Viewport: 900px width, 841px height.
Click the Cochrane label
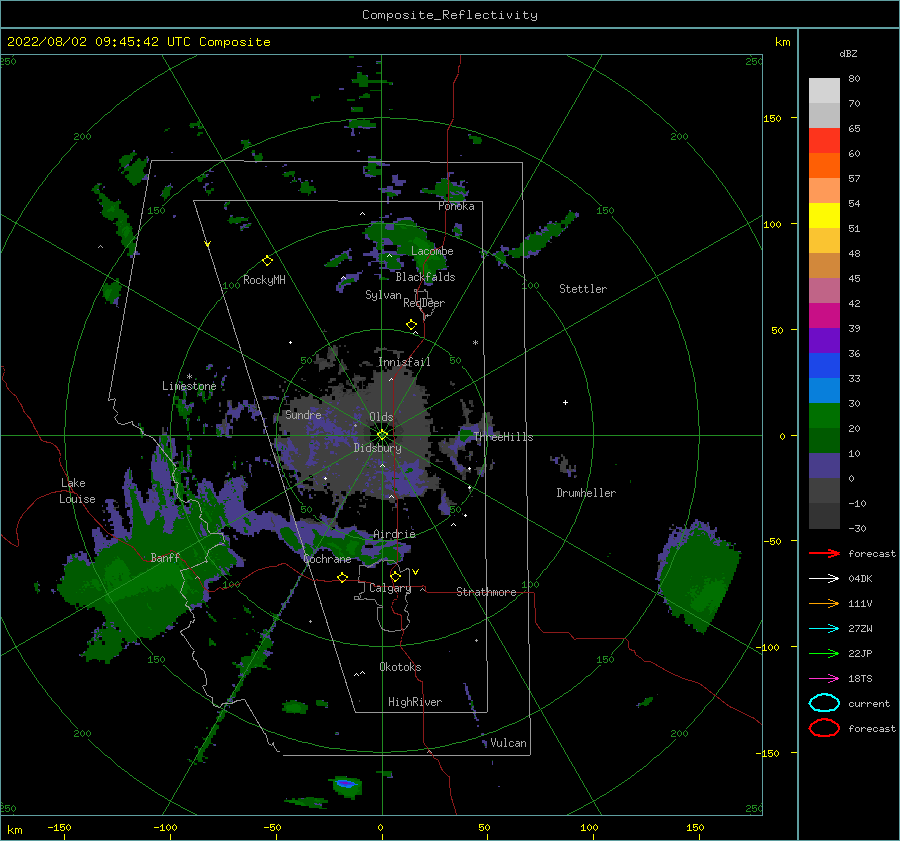pyautogui.click(x=327, y=559)
